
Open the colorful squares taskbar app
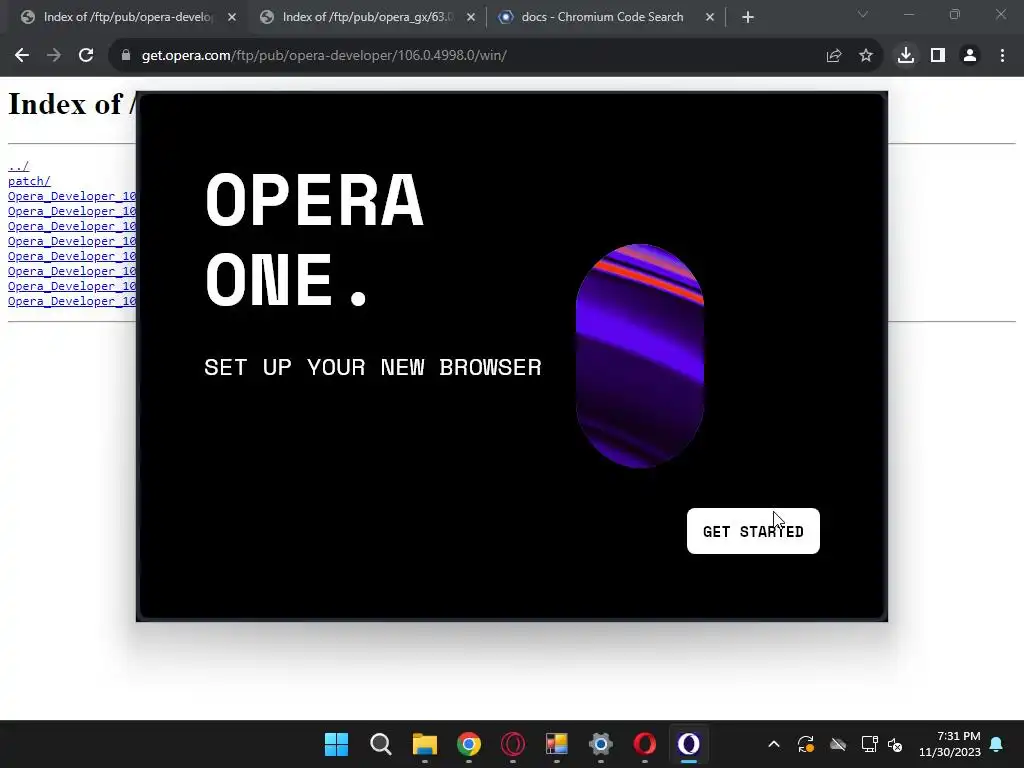coord(557,744)
